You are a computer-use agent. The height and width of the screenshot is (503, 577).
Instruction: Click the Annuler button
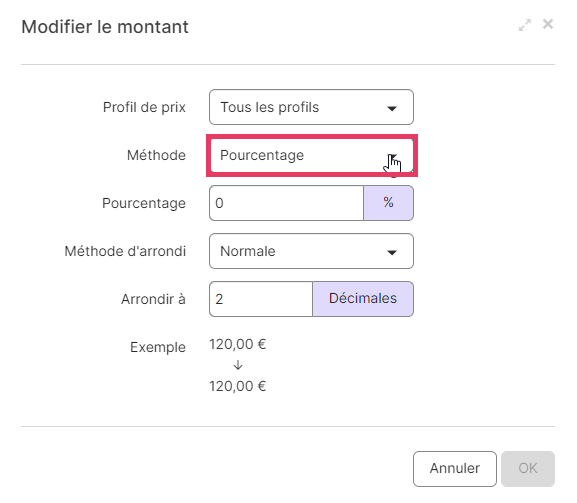[455, 469]
